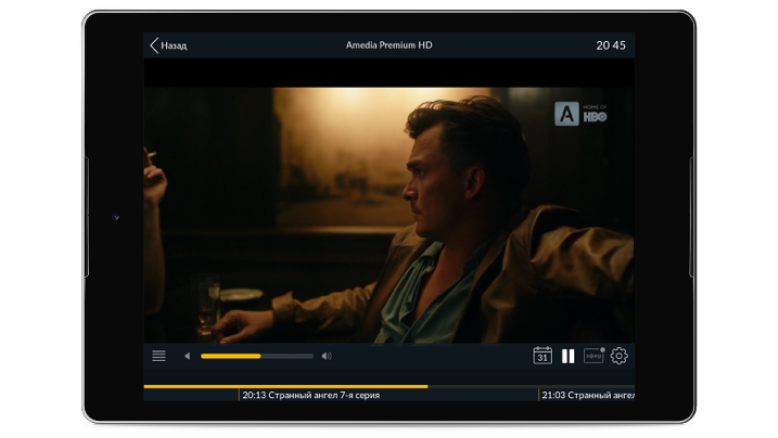Adjust the yellow volume slider

point(257,356)
